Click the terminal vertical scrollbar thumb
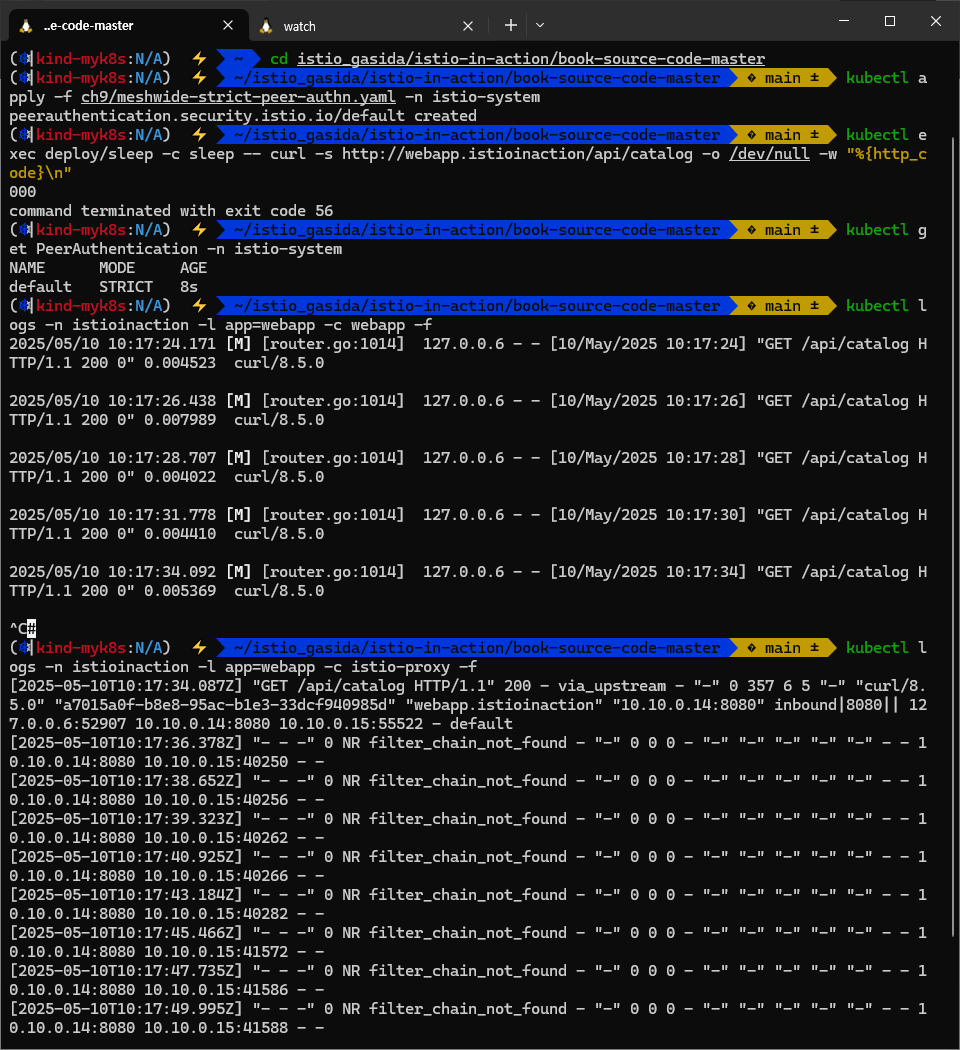 [953, 538]
